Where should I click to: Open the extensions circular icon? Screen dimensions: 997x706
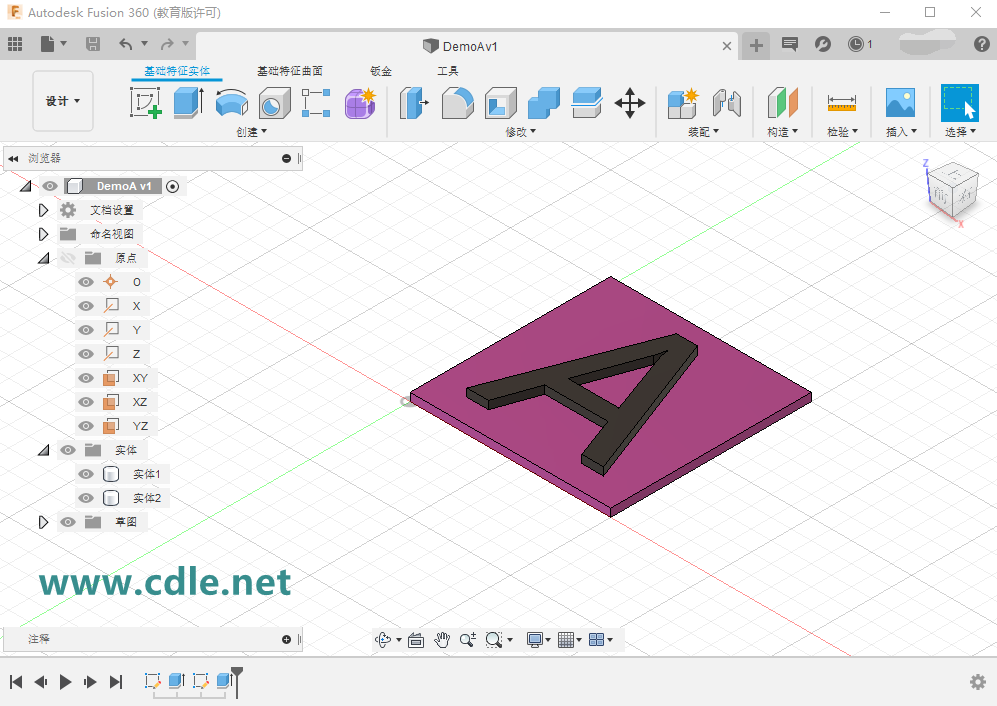(823, 44)
